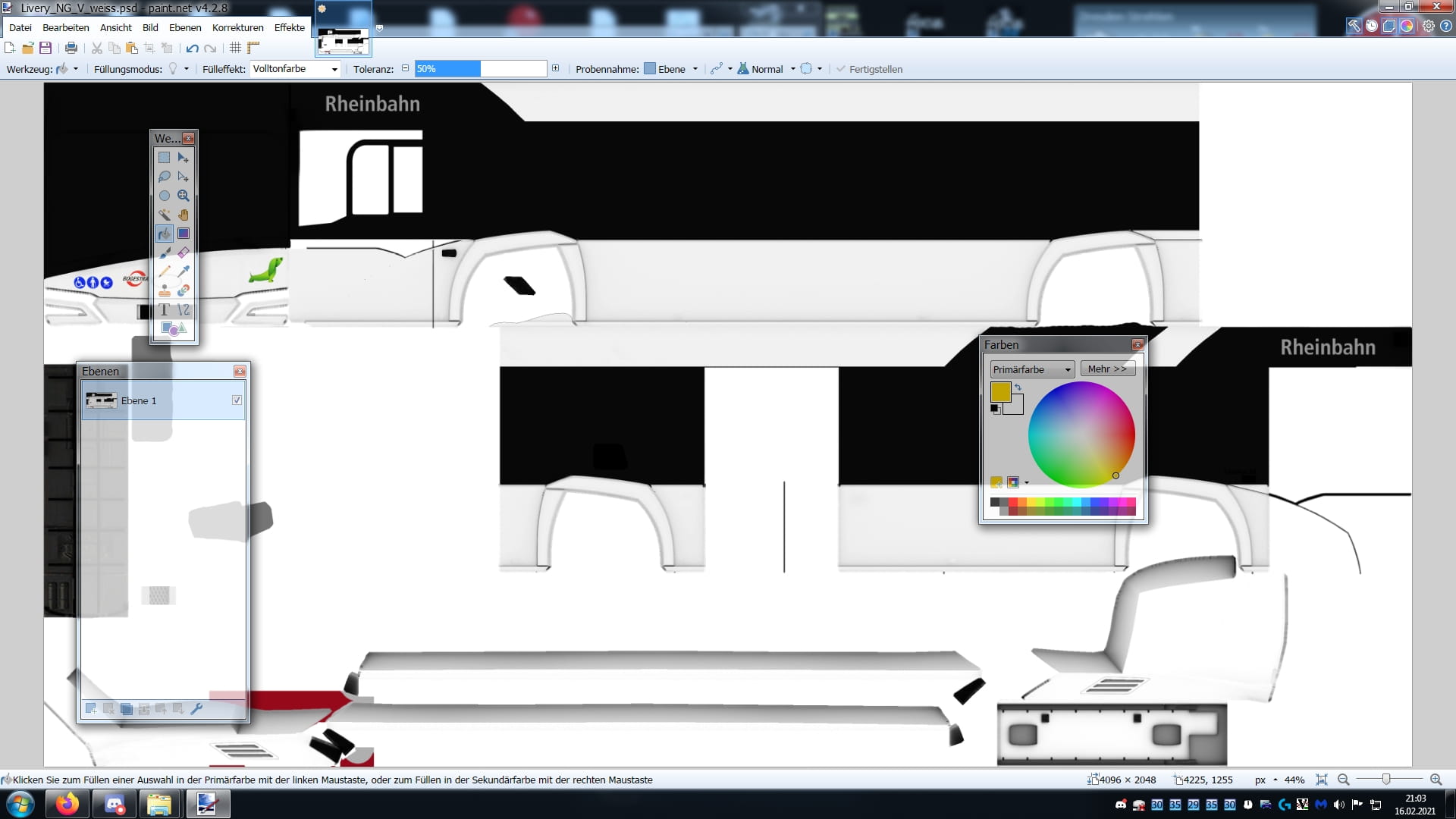Viewport: 1456px width, 819px height.
Task: Select the Color Picker eyedropper tool
Action: pyautogui.click(x=184, y=271)
